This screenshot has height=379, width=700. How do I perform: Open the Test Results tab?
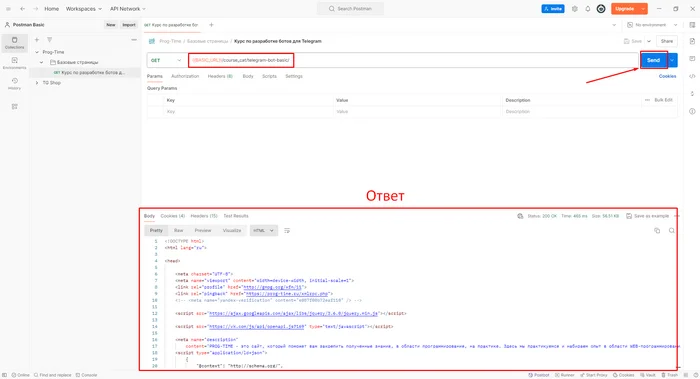[236, 216]
